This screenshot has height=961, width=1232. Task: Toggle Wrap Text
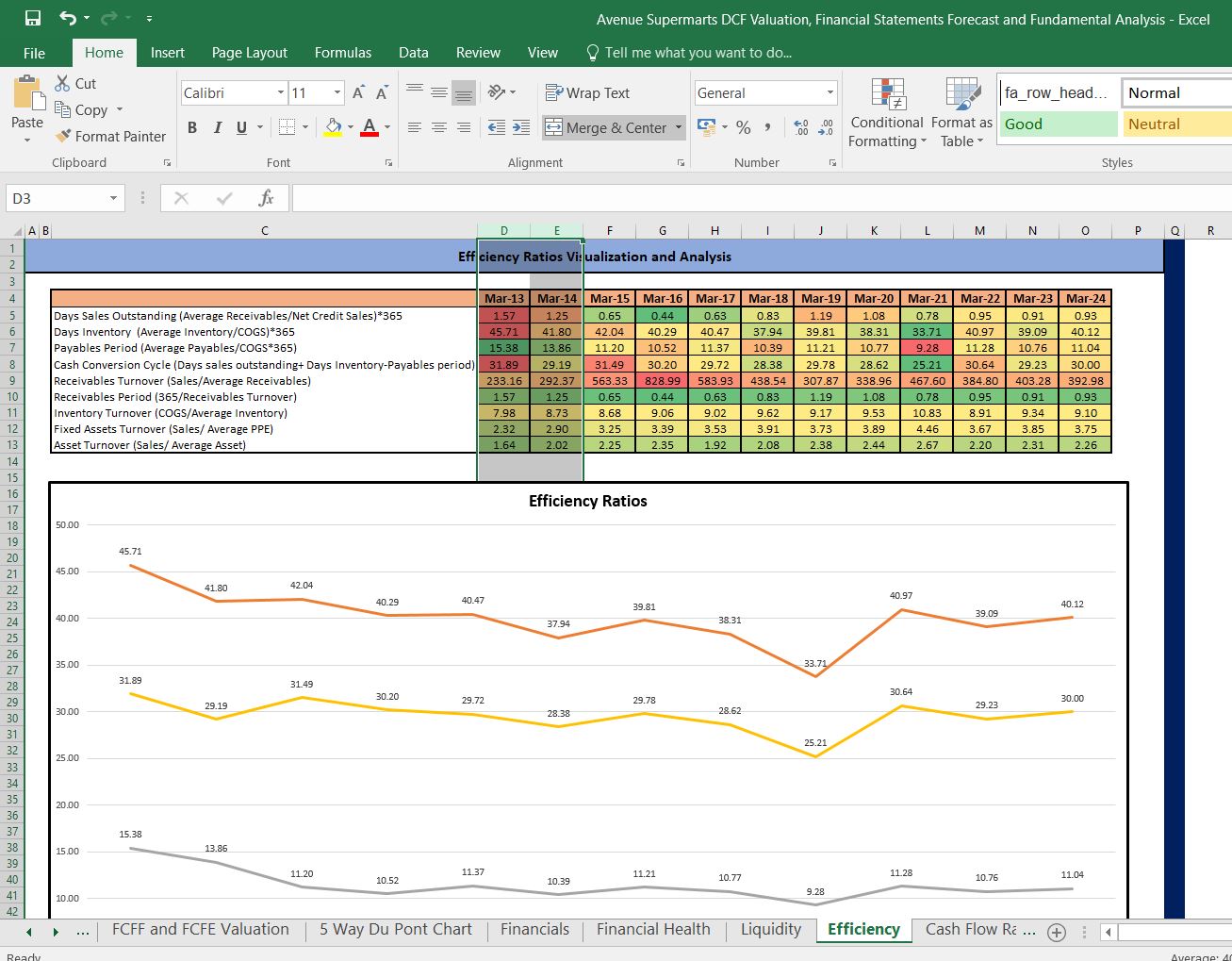pos(587,92)
